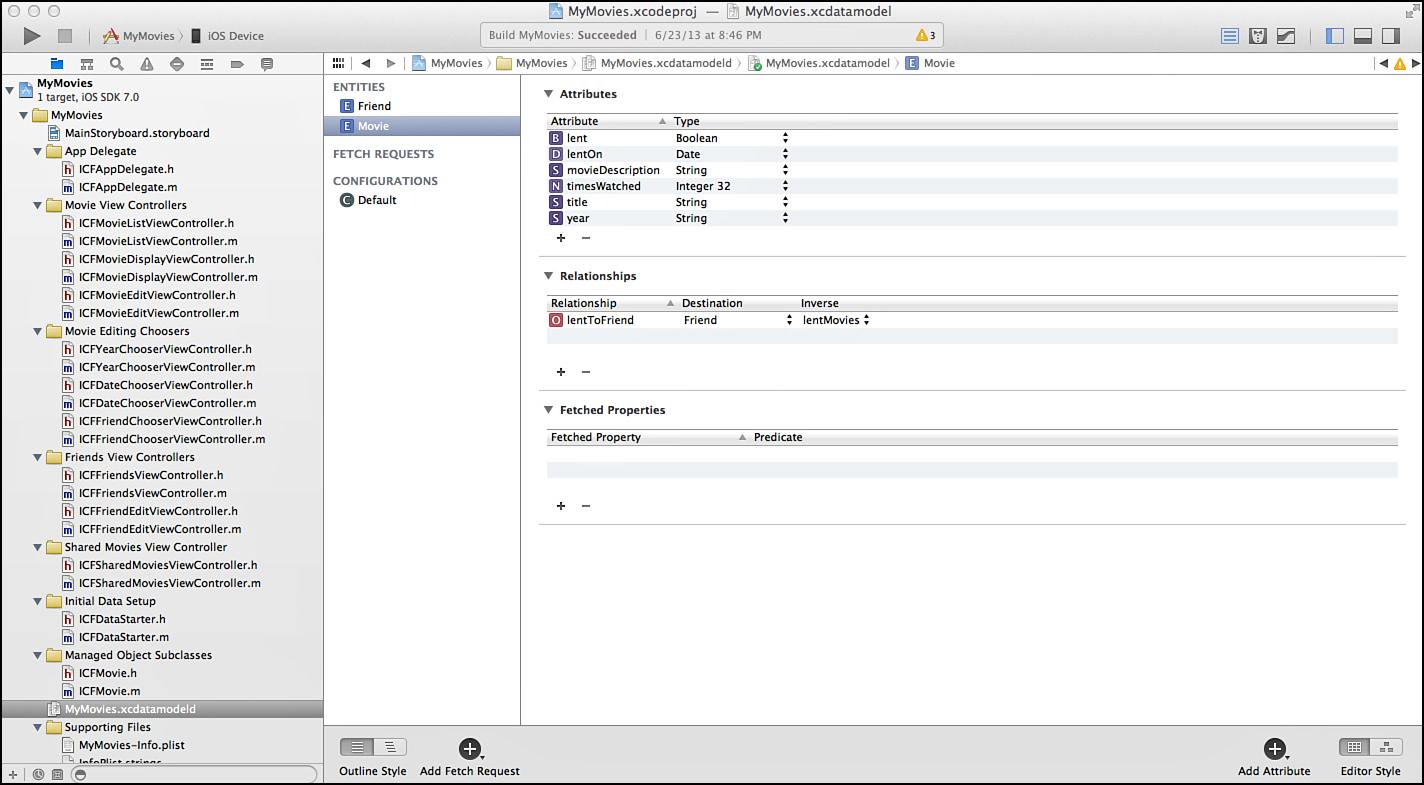
Task: Add a fetched property with the plus
Action: point(561,506)
